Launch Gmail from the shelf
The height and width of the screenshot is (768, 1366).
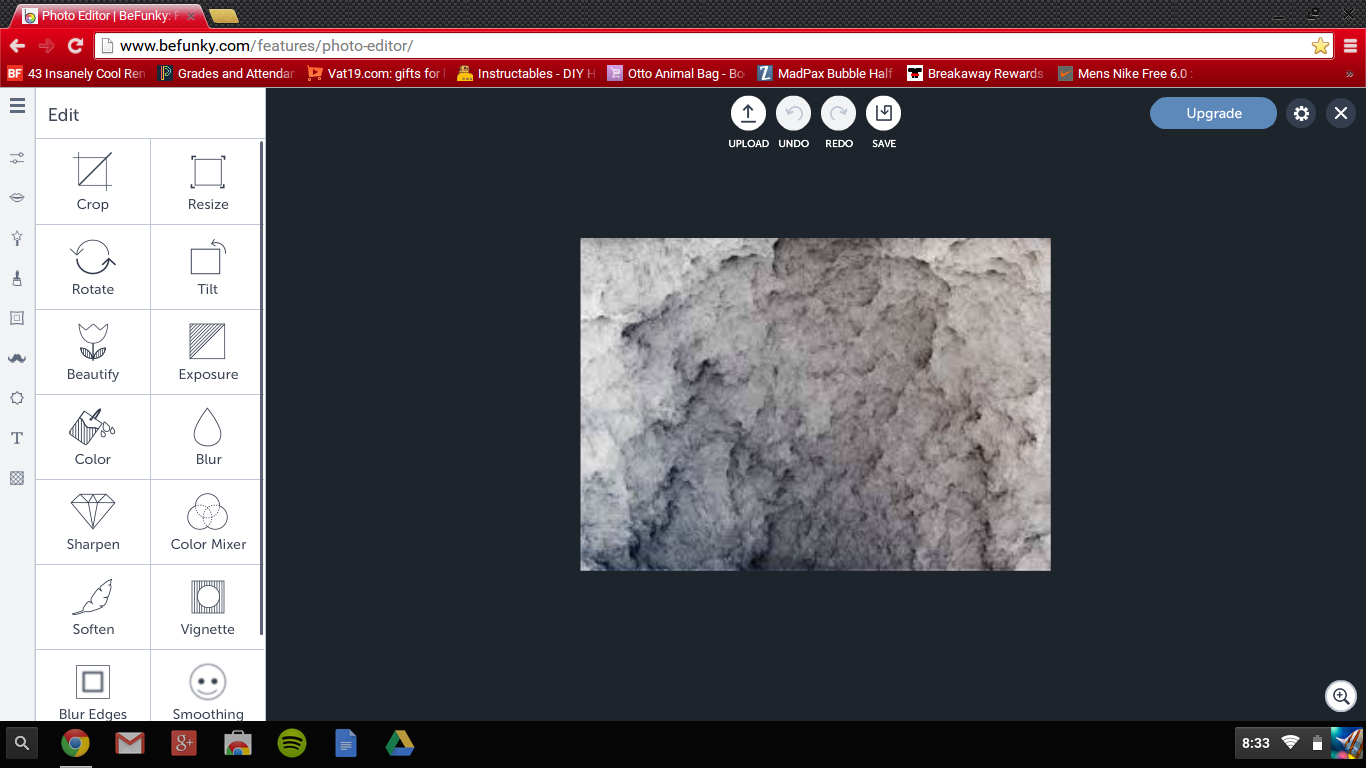pos(129,743)
